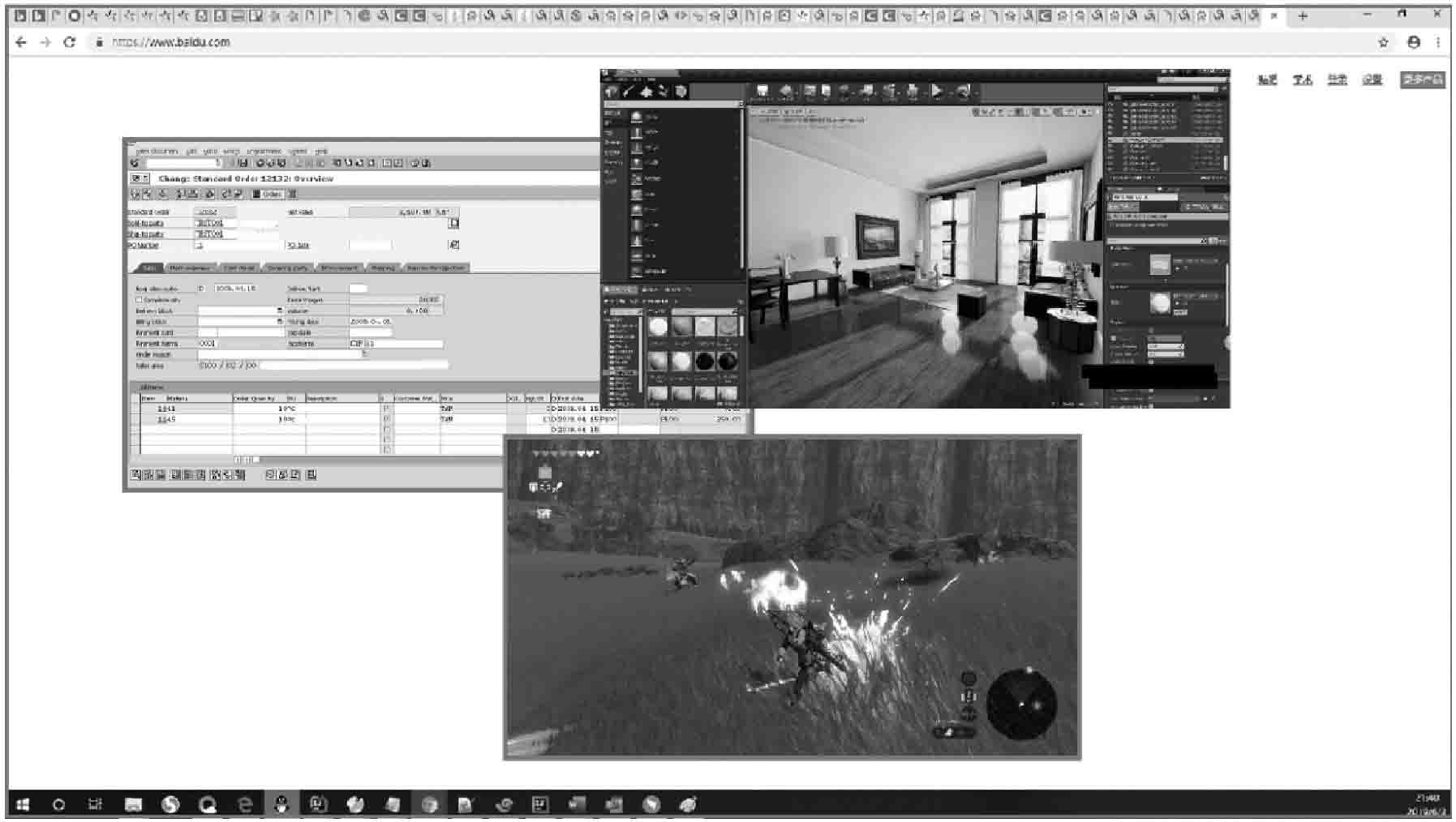Open the Chrome three-dot menu
Viewport: 1456px width, 822px height.
[1438, 42]
